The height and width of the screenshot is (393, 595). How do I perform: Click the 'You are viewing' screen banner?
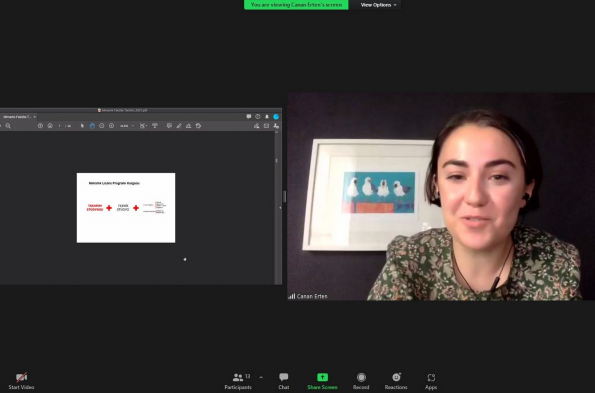pos(296,5)
